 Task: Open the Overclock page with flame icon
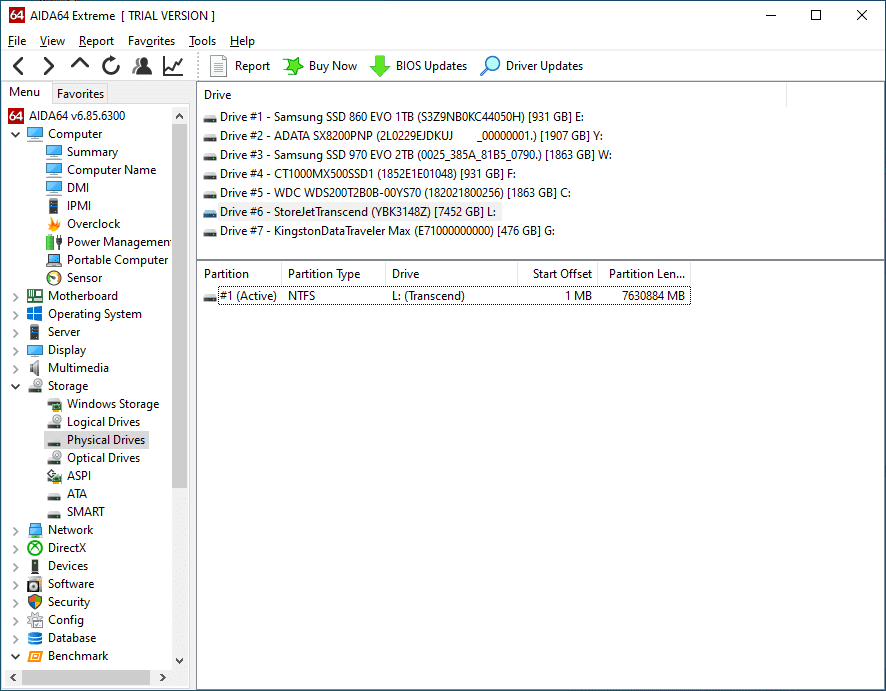[93, 224]
